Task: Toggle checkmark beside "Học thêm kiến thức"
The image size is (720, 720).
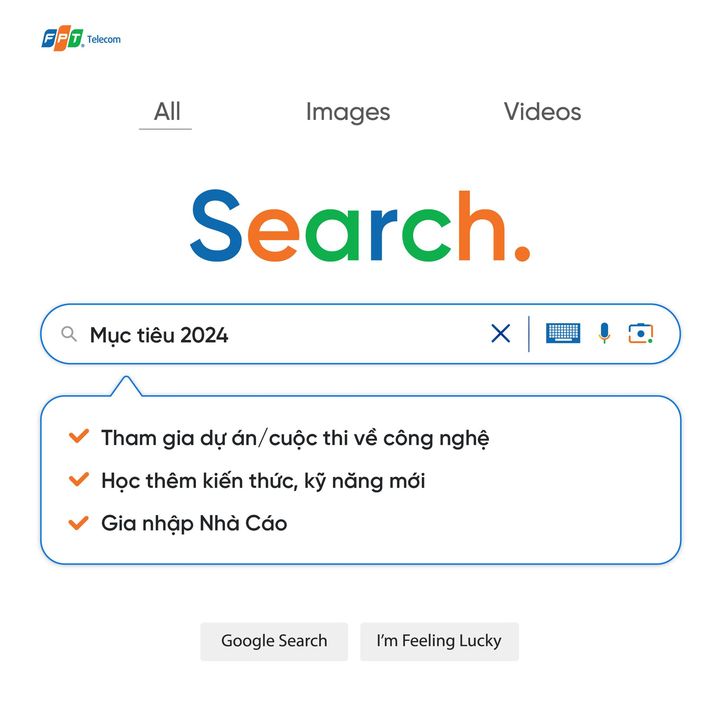Action: point(79,480)
